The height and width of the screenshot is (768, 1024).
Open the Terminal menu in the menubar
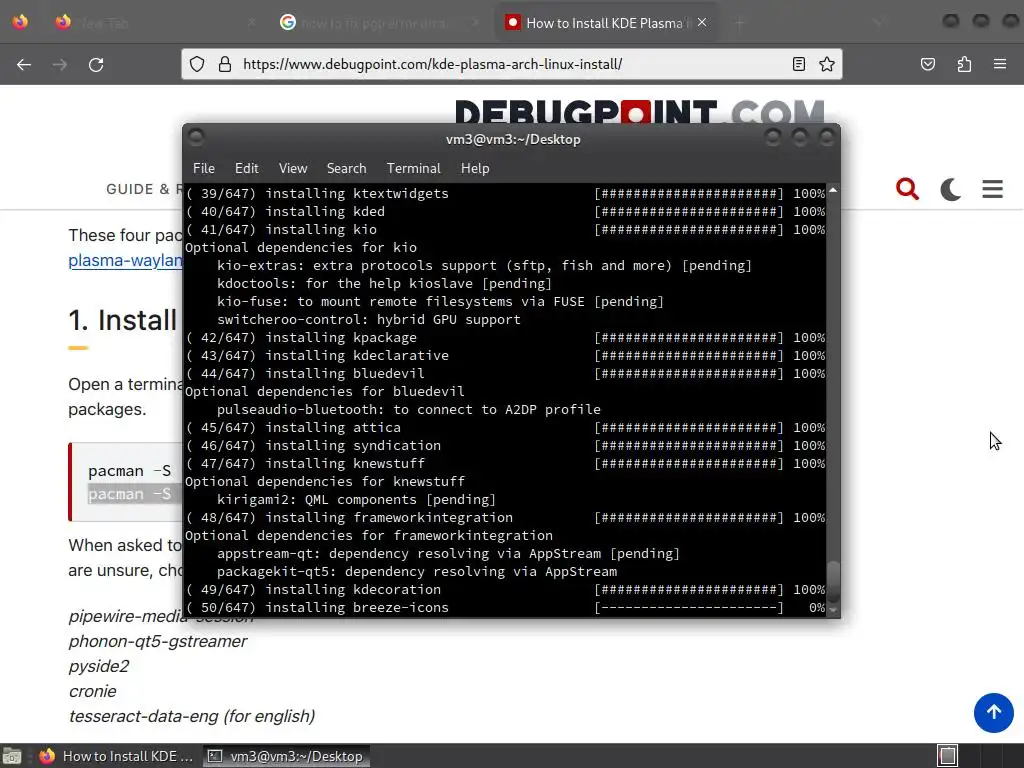pos(413,168)
